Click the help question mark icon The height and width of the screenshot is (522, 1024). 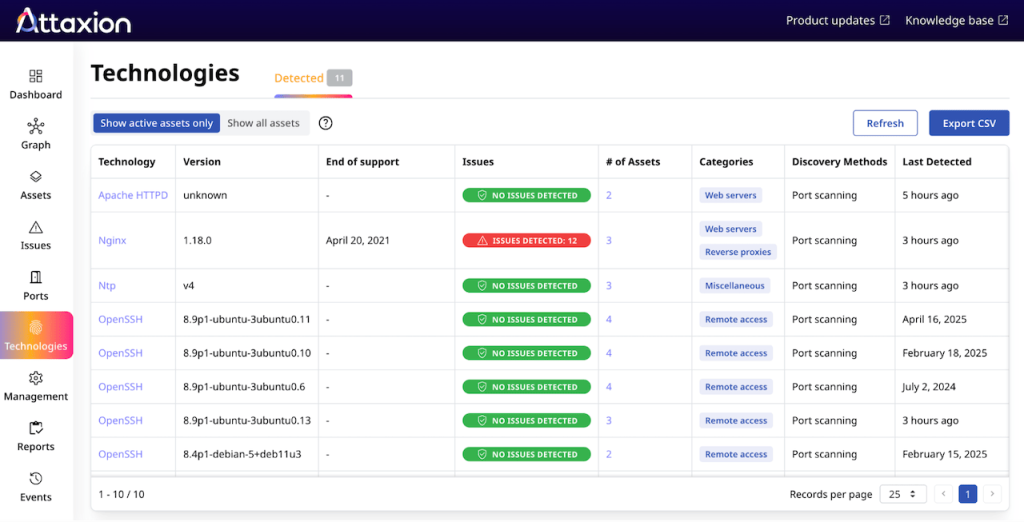pyautogui.click(x=325, y=123)
